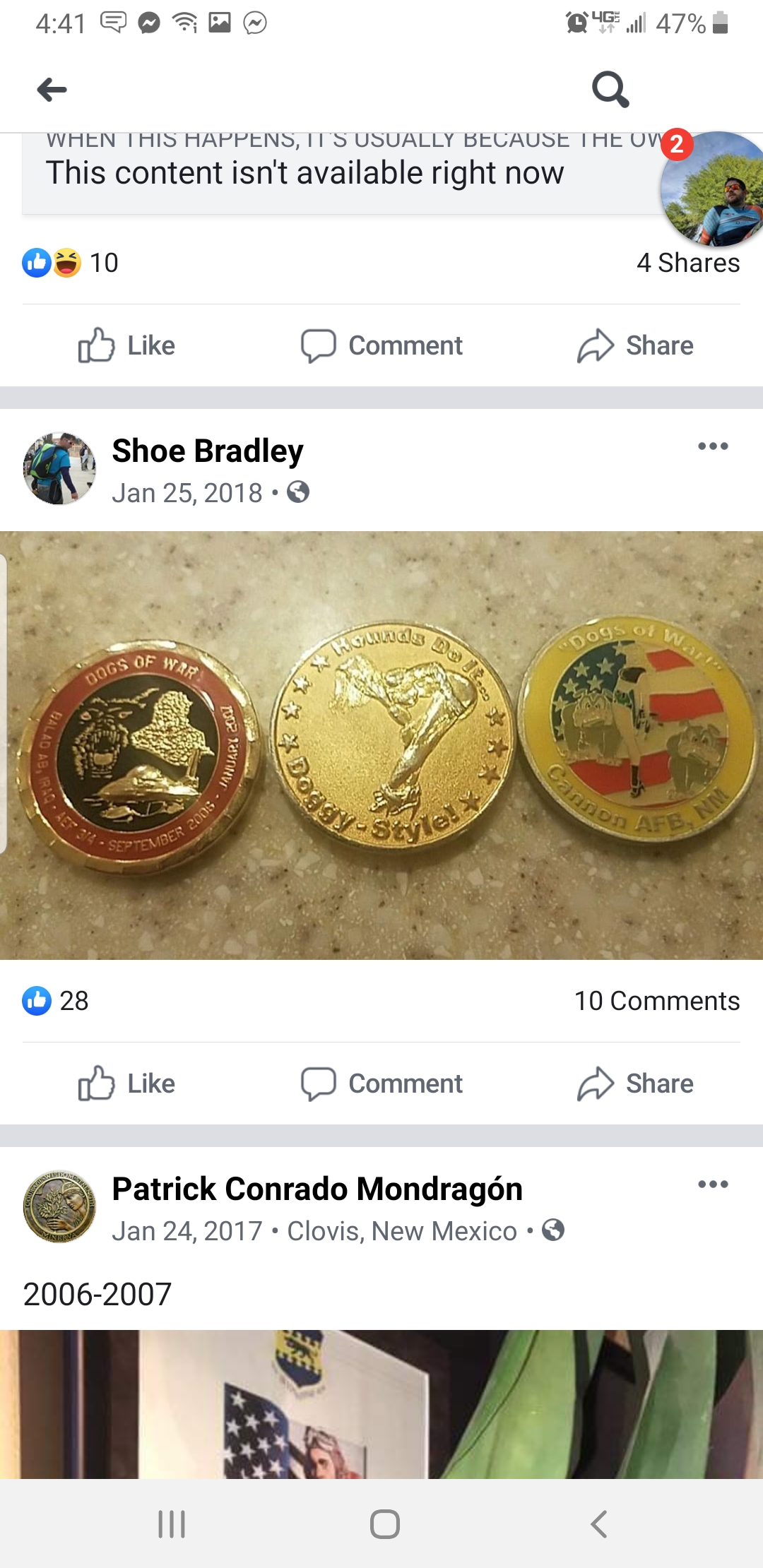
Task: Comment on Shoe Bradley's coin post
Action: coord(381,1083)
